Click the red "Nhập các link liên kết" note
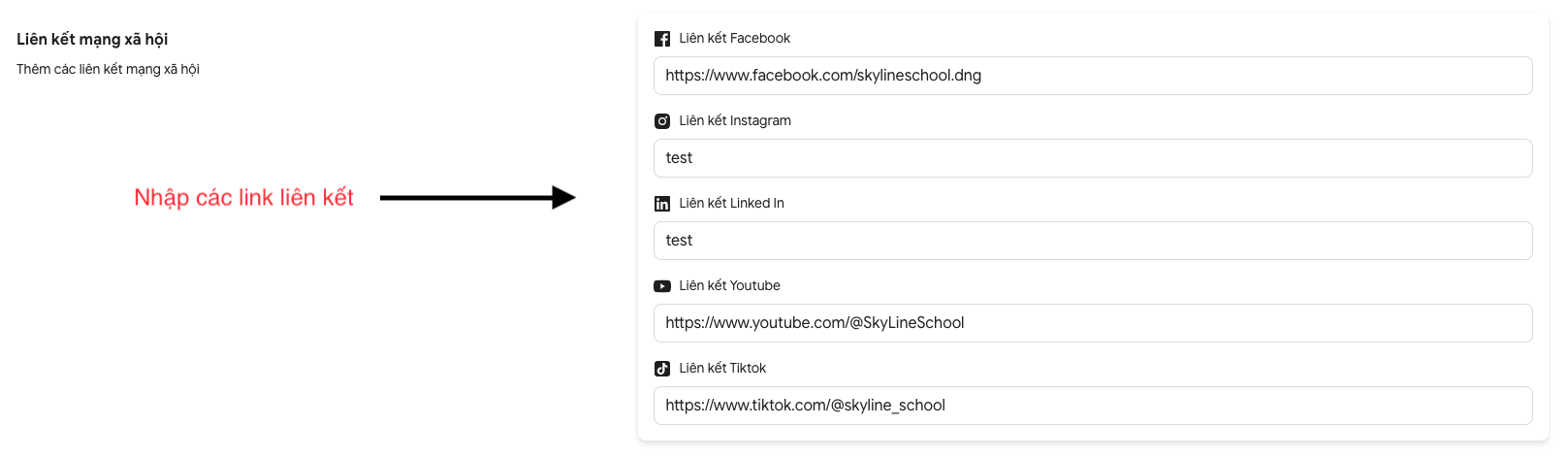Screen dimensions: 1568x458 point(243,198)
